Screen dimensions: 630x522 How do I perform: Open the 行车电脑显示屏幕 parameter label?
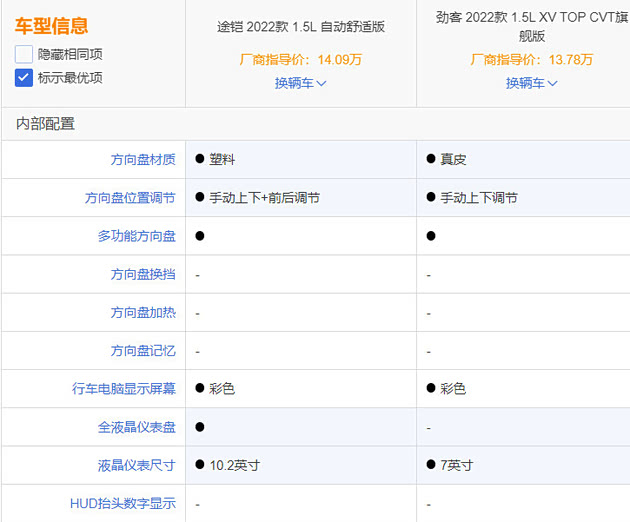(x=124, y=388)
